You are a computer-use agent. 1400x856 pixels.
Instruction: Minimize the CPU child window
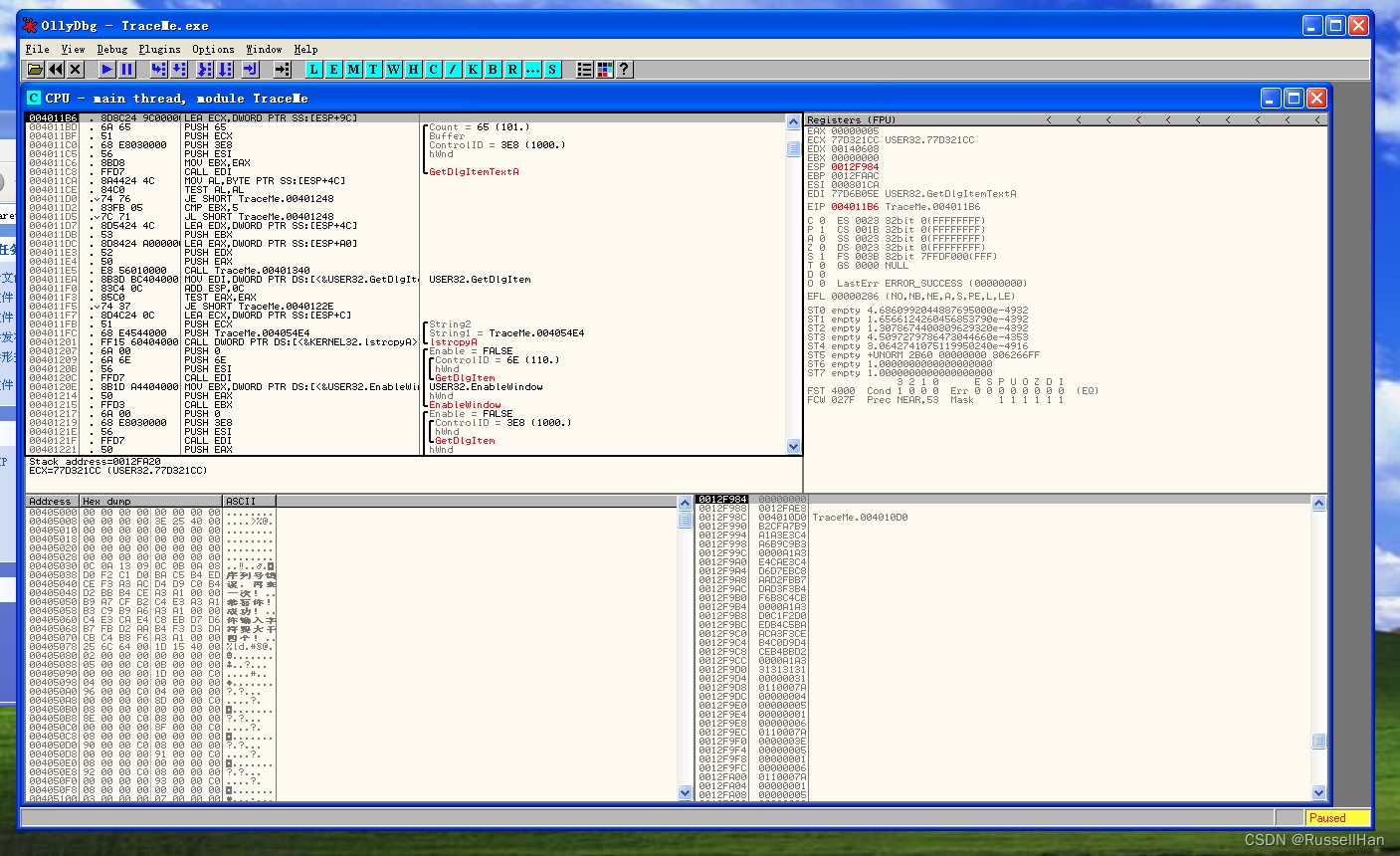(x=1272, y=98)
